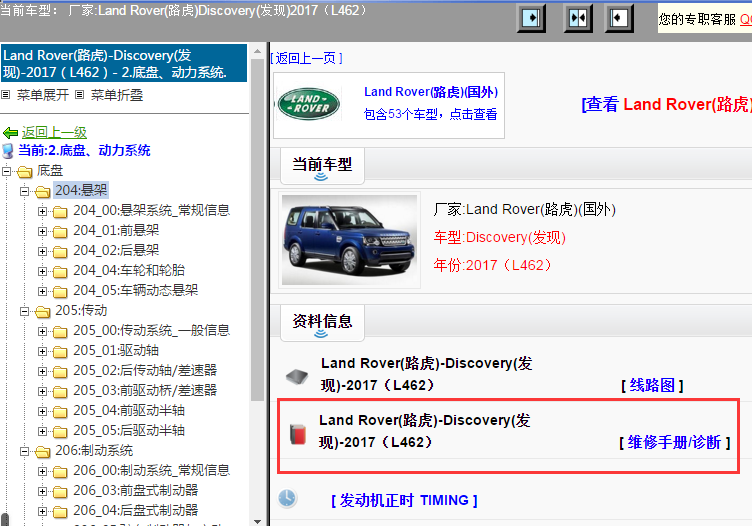Click the expand-left panel toolbar icon

[x=619, y=19]
